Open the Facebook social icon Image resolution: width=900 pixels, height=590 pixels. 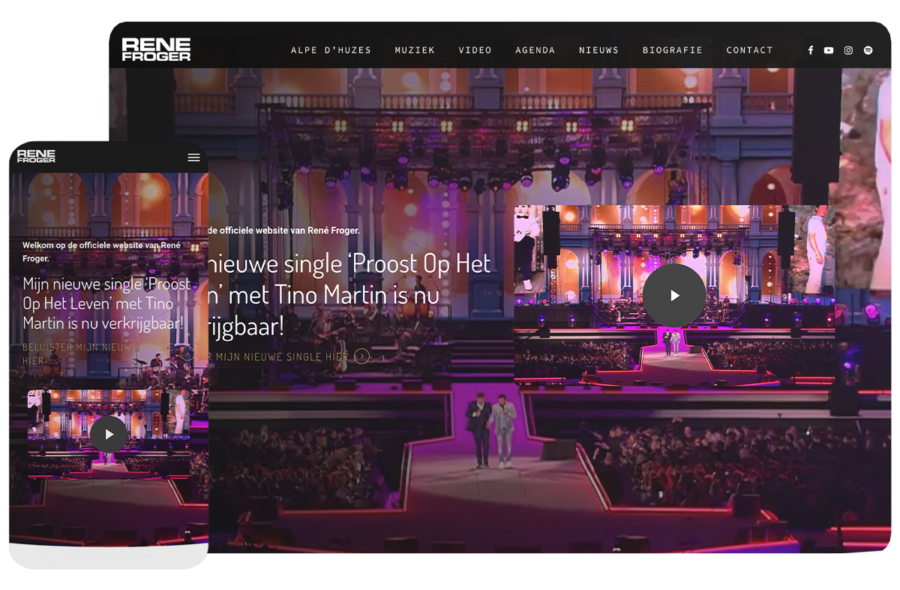810,51
